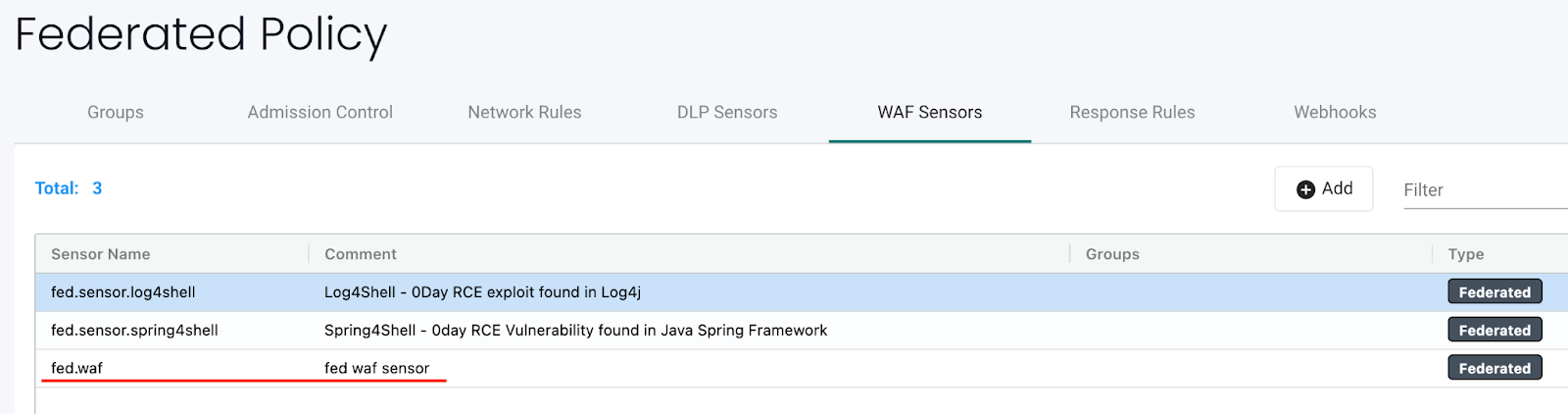The width and height of the screenshot is (1568, 414).
Task: Select the fed.sensor.spring4shell sensor row
Action: (x=134, y=331)
